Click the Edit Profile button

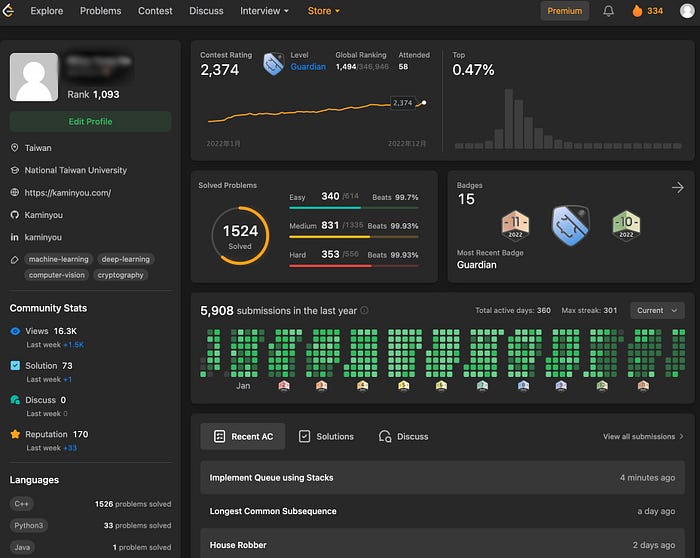(90, 121)
